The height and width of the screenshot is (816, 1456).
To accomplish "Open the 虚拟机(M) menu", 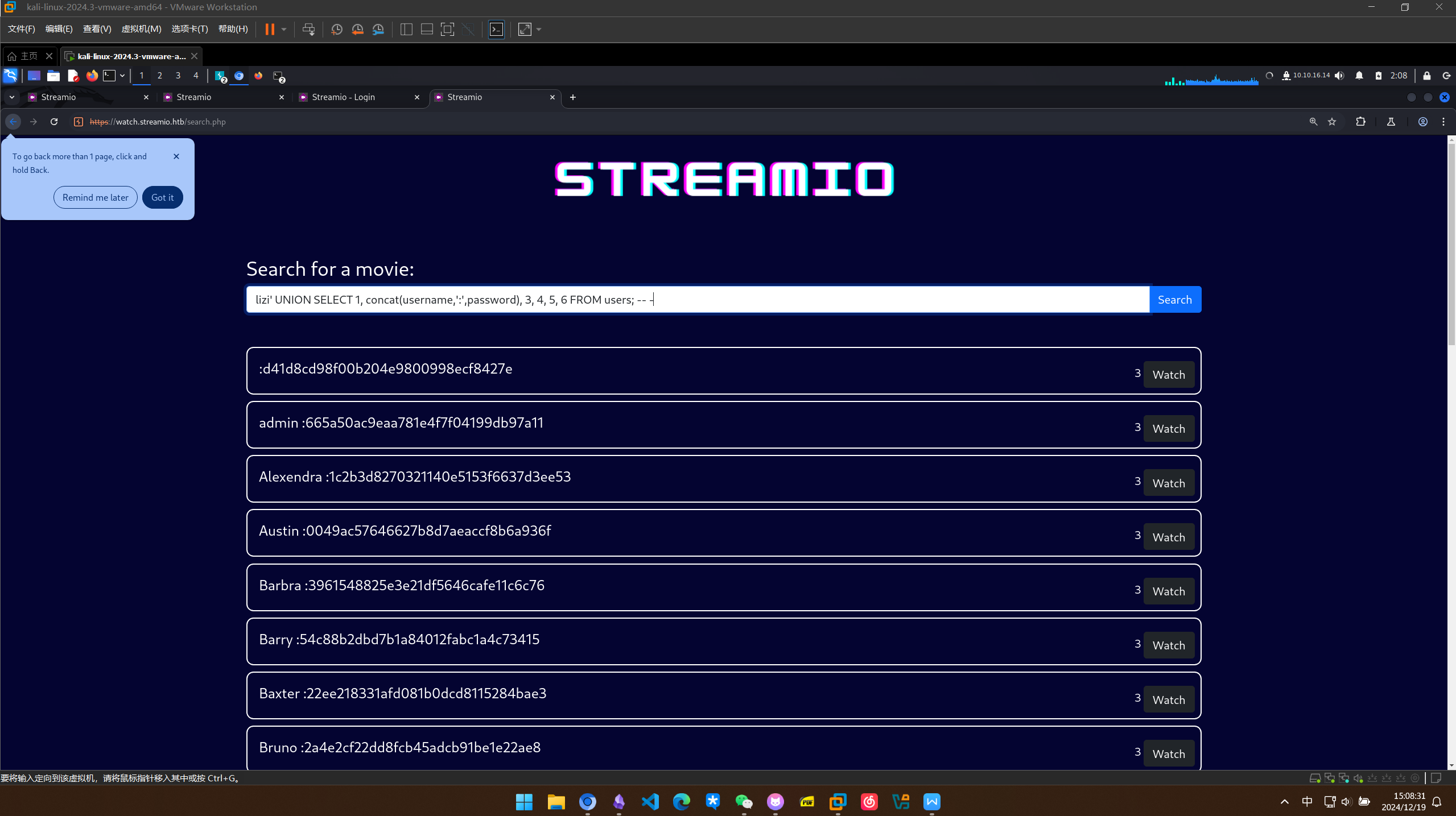I will [141, 29].
